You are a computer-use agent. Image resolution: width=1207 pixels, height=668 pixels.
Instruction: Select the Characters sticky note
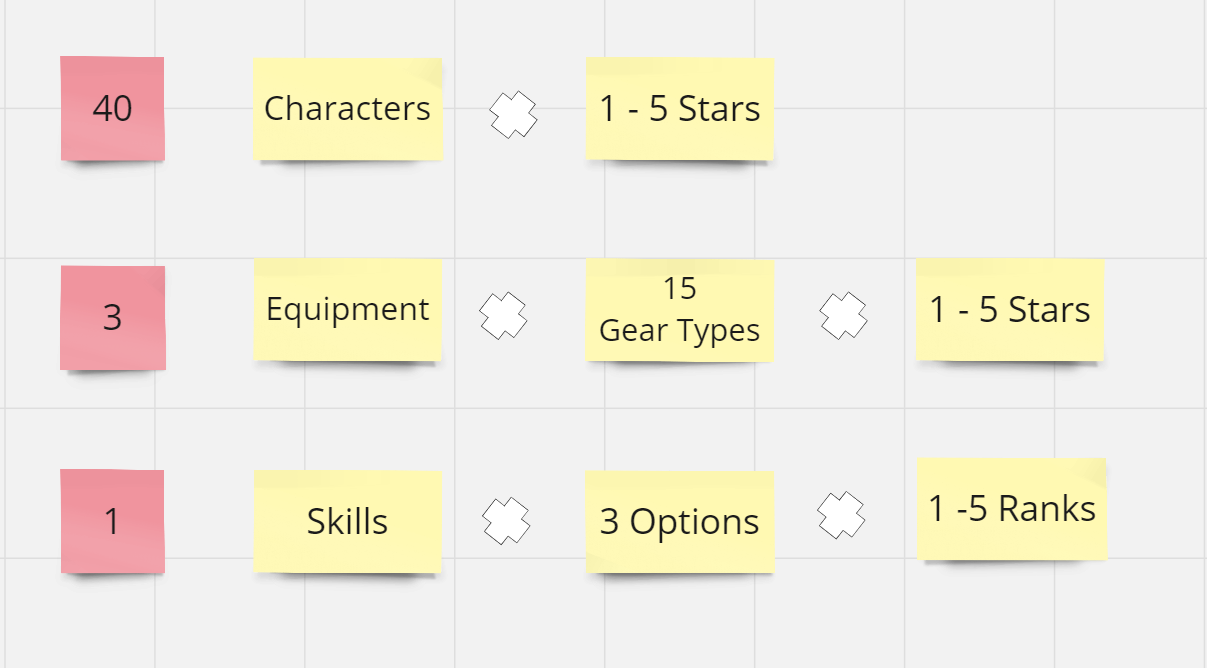point(347,109)
